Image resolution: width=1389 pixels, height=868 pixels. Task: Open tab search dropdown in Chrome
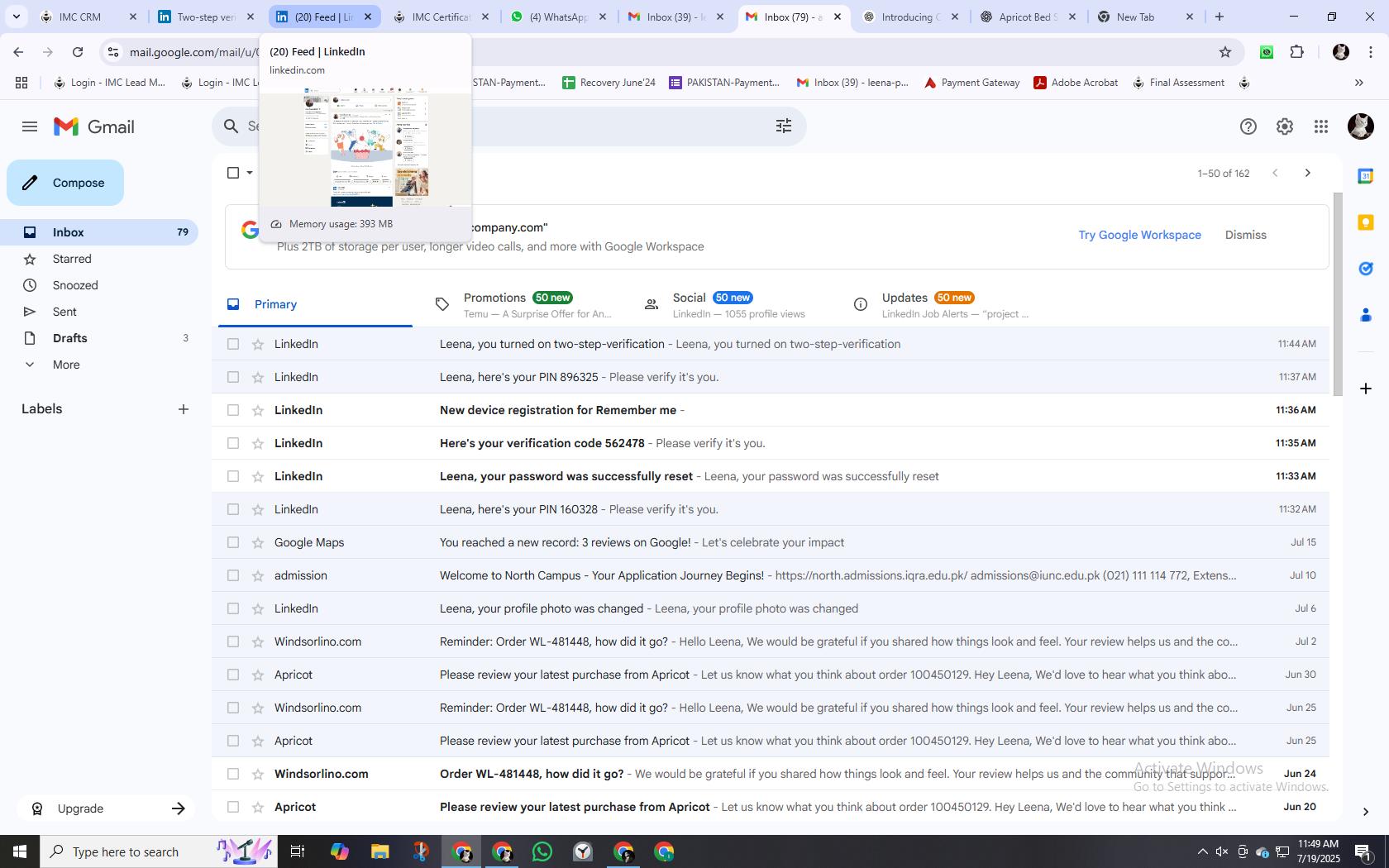pyautogui.click(x=16, y=17)
